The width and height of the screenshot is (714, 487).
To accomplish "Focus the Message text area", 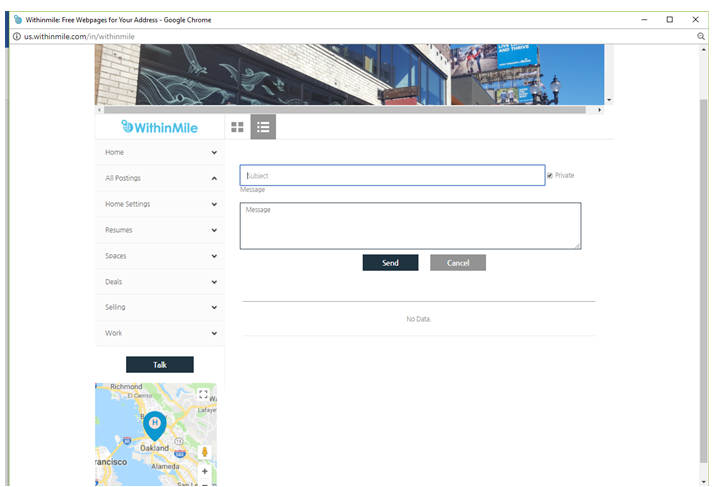I will (410, 226).
